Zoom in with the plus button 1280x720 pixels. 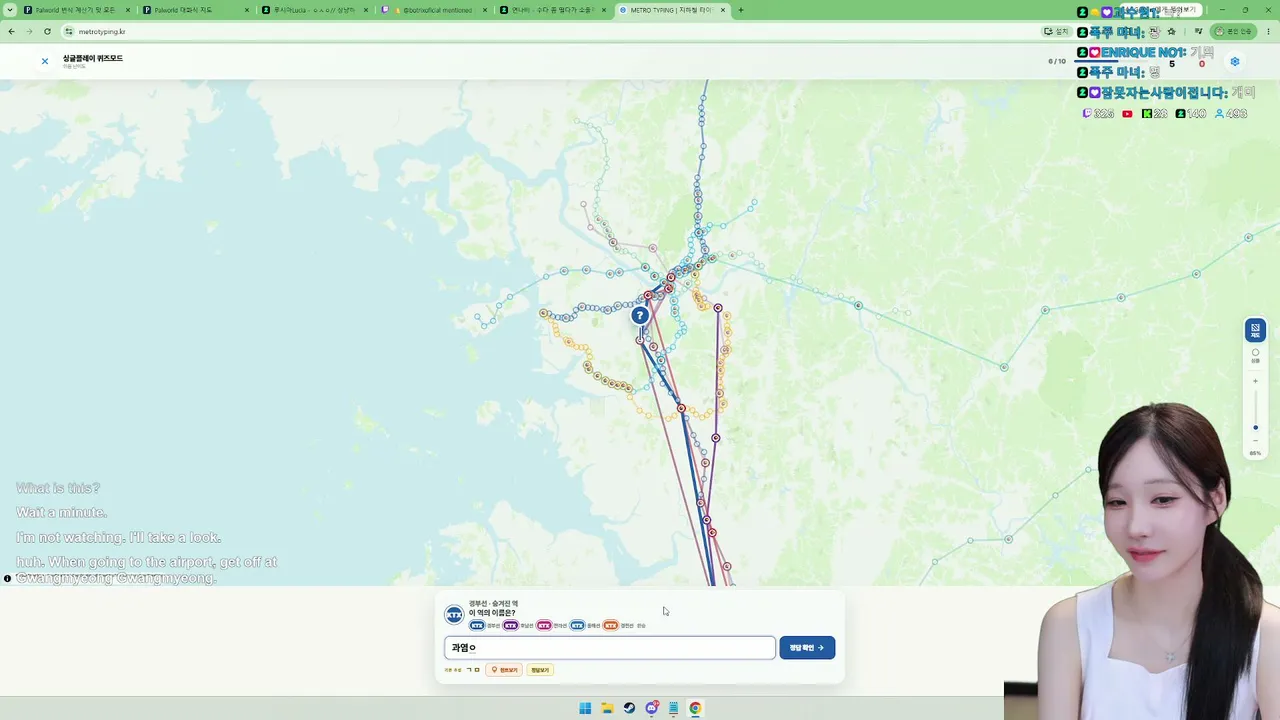(1255, 381)
